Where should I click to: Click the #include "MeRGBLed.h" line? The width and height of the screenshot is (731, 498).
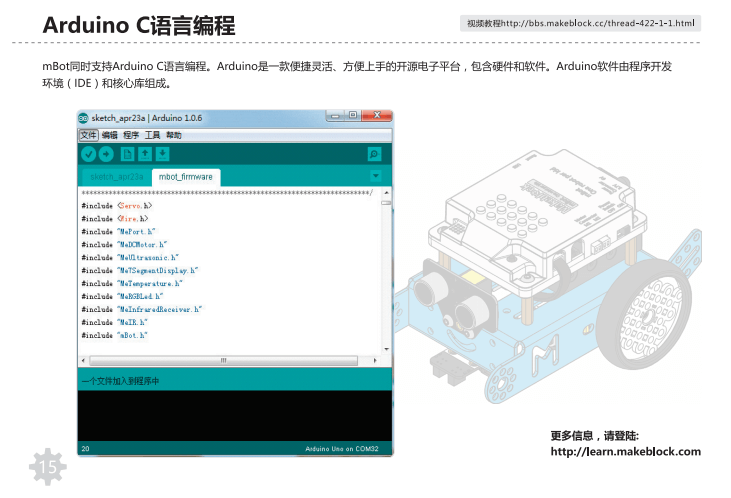point(123,297)
